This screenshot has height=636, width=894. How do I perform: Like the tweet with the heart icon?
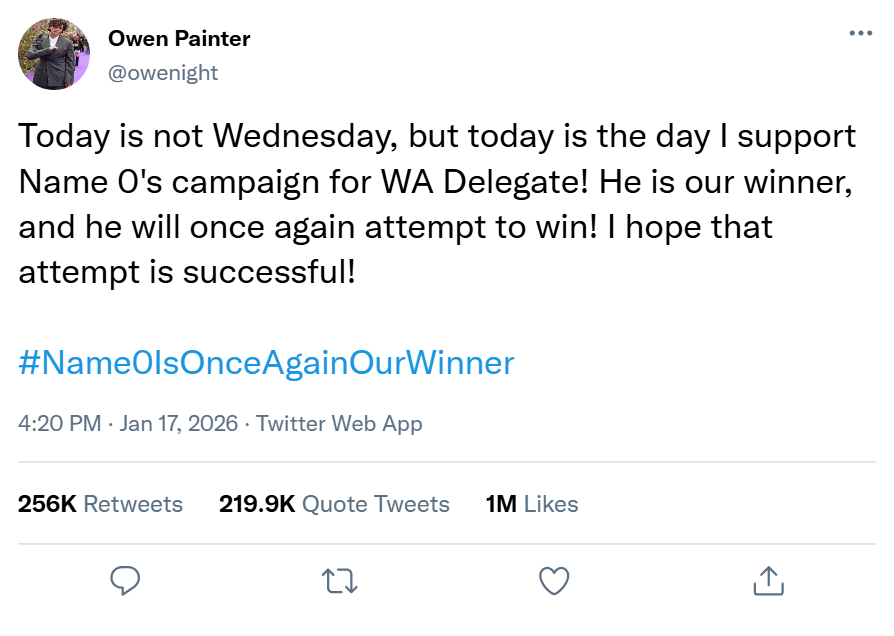(x=553, y=580)
